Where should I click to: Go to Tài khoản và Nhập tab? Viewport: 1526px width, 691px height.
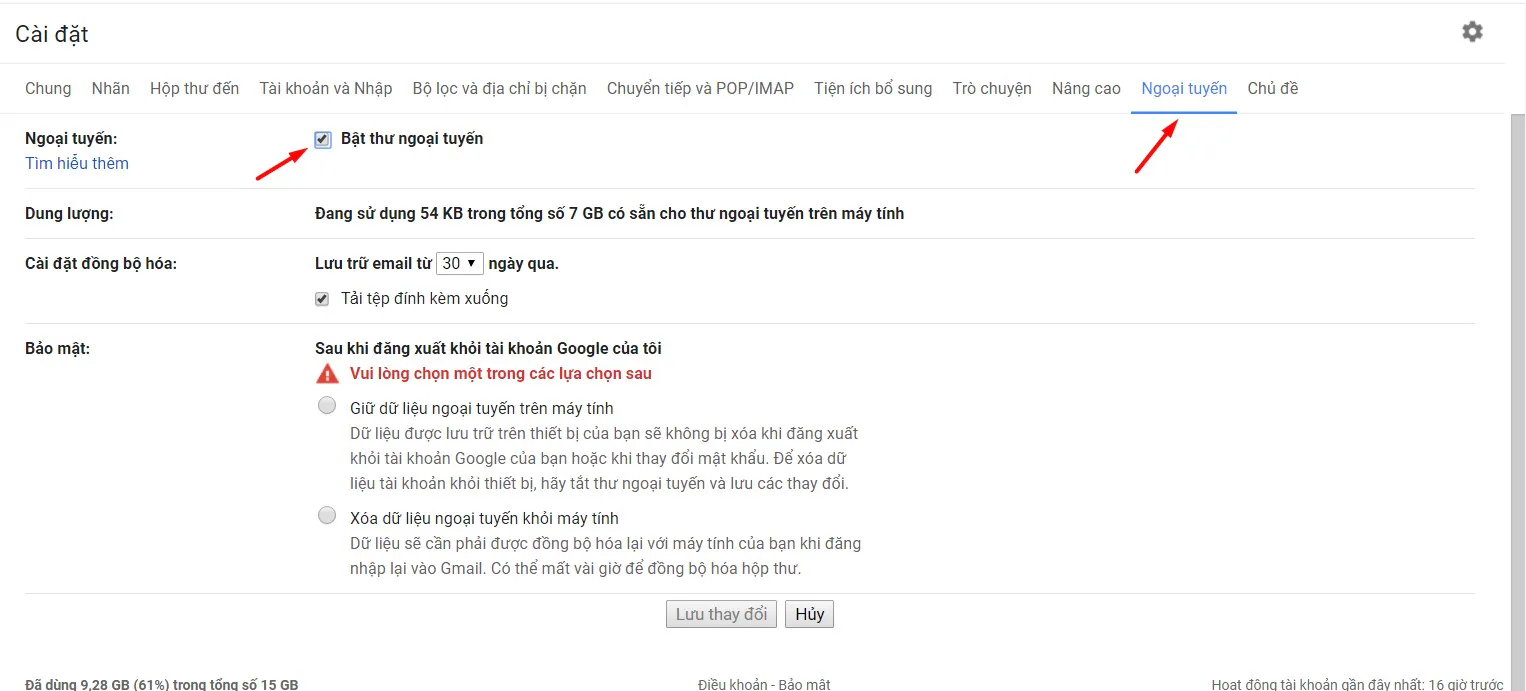click(326, 89)
